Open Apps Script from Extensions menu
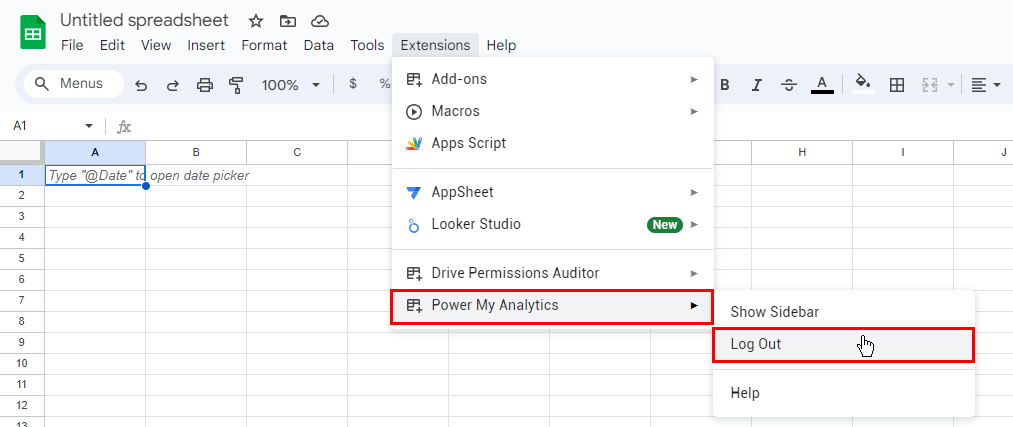Image resolution: width=1013 pixels, height=427 pixels. (x=468, y=143)
